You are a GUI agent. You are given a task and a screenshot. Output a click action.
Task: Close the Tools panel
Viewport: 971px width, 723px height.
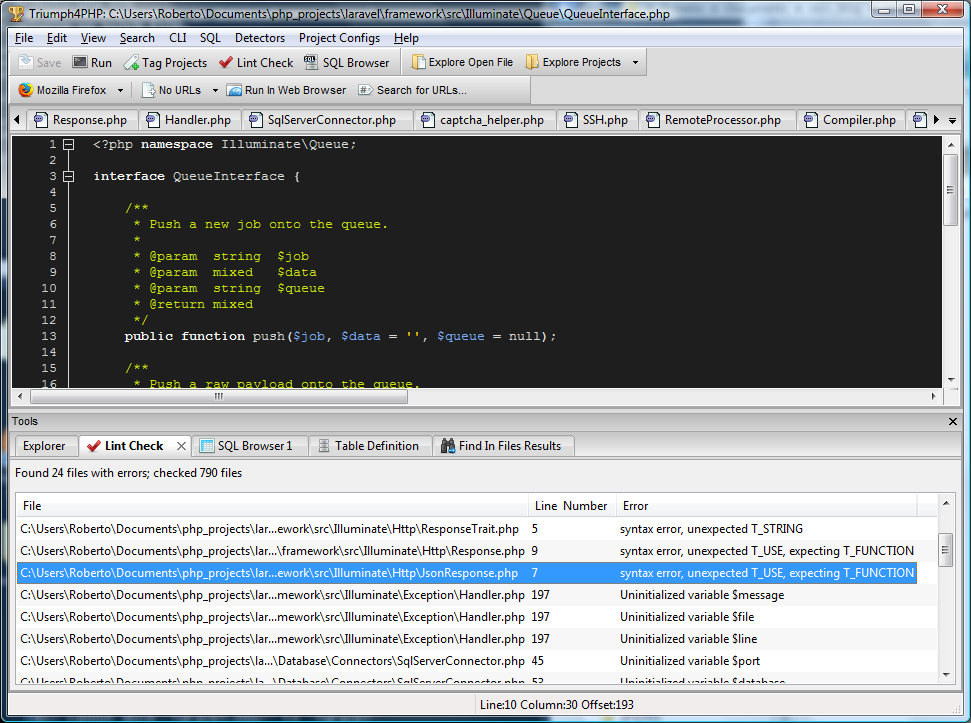(952, 422)
